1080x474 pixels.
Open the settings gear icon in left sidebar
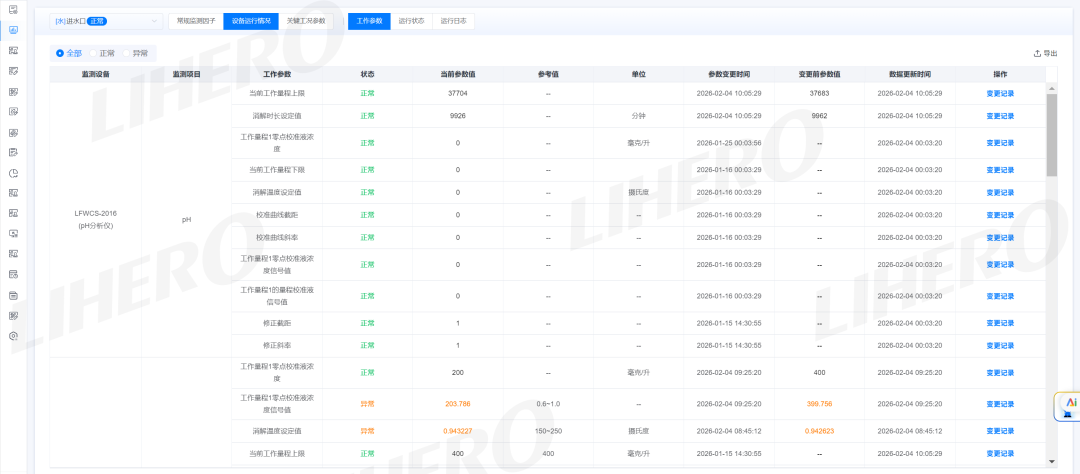tap(13, 336)
